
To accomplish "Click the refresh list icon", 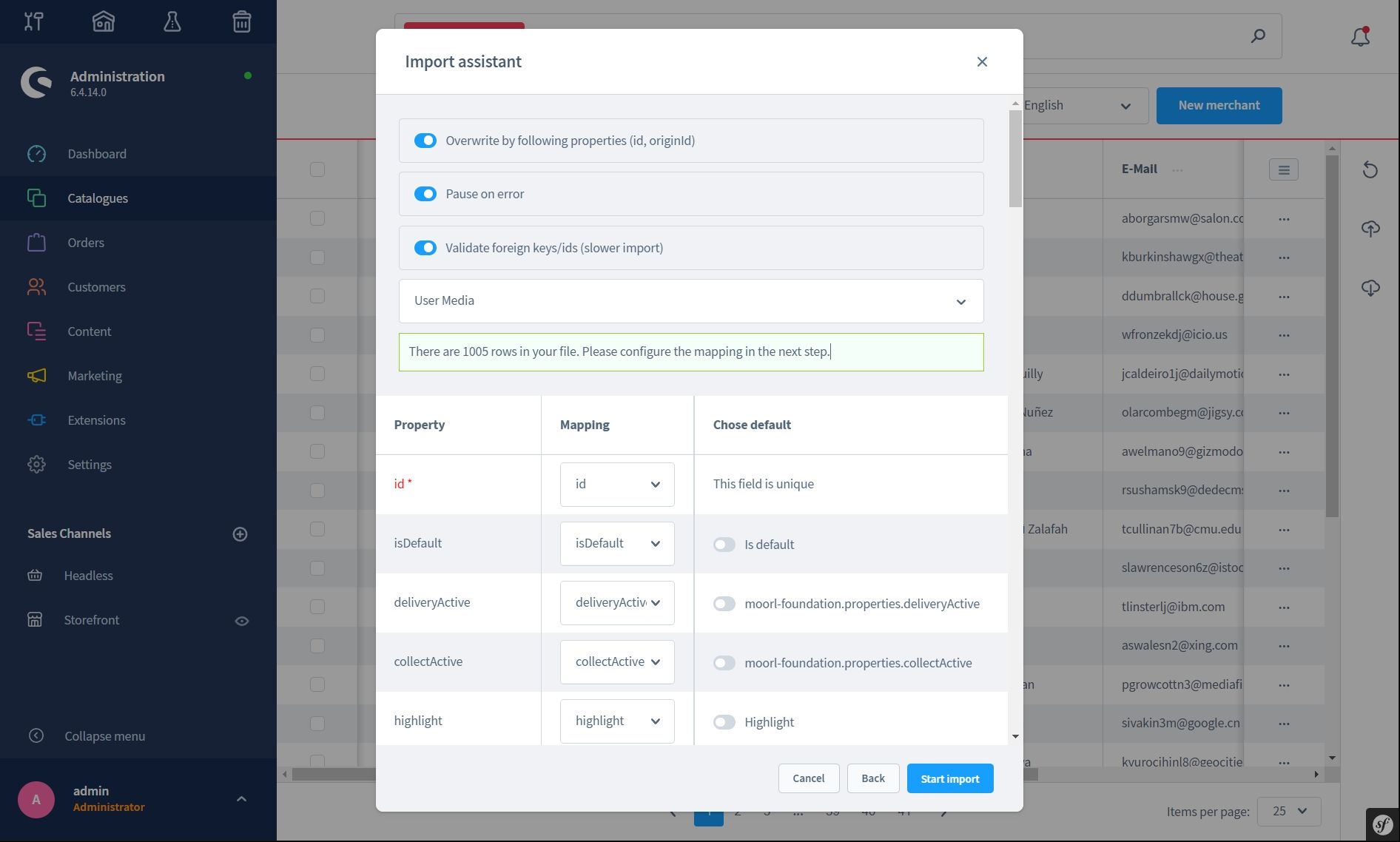I will 1370,169.
